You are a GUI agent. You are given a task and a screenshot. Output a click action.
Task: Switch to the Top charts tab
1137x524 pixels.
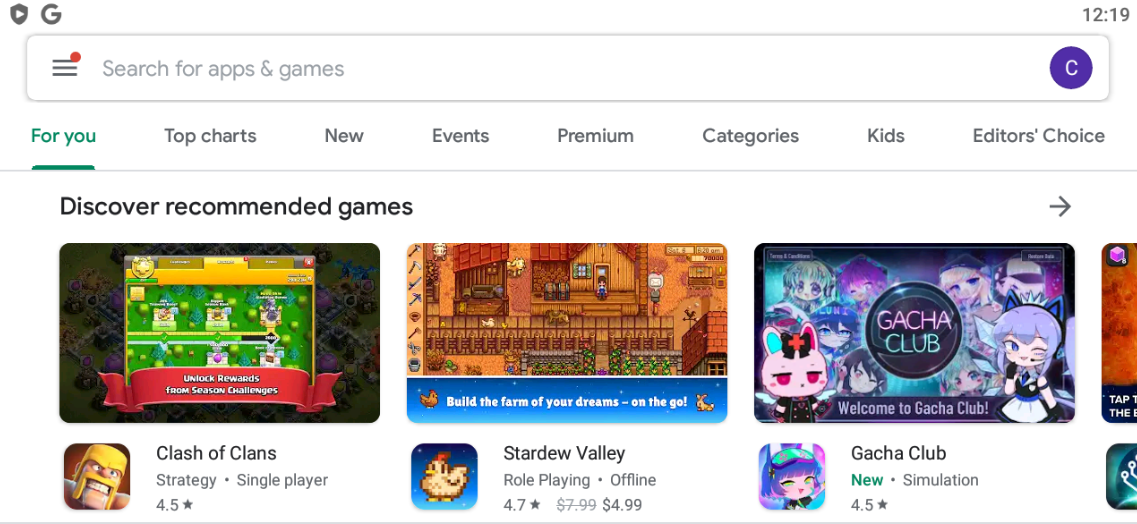pyautogui.click(x=210, y=136)
